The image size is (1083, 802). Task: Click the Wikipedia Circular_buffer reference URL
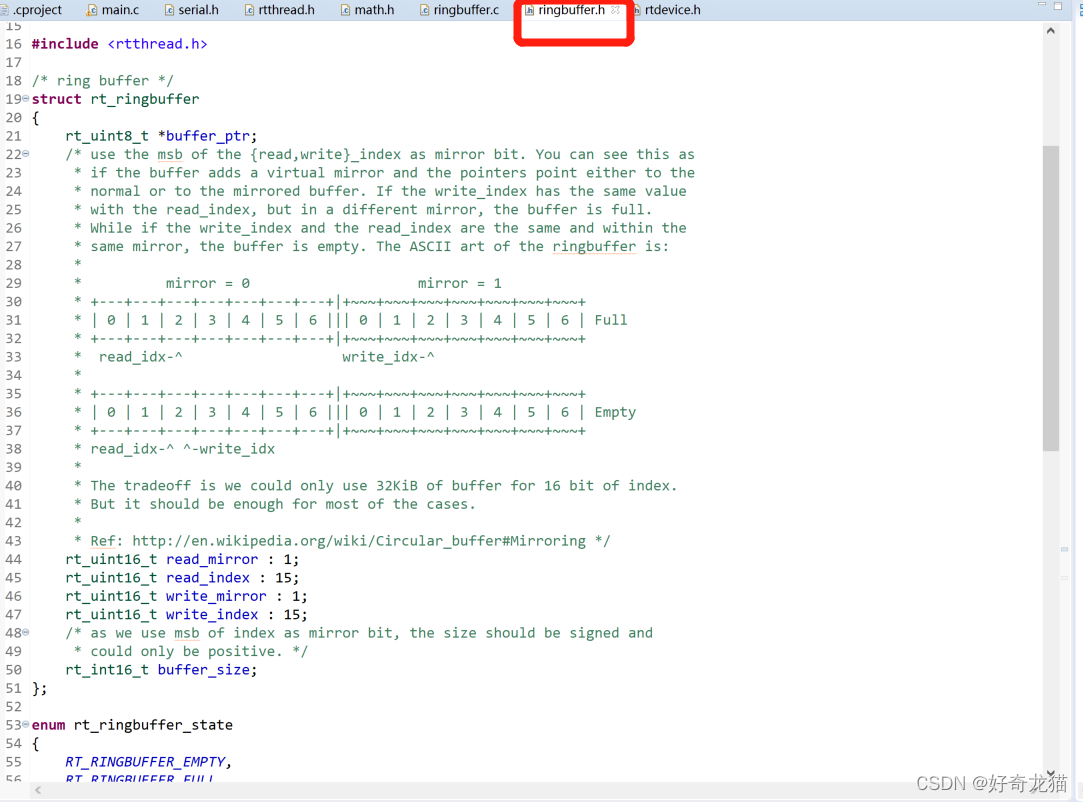(x=359, y=541)
